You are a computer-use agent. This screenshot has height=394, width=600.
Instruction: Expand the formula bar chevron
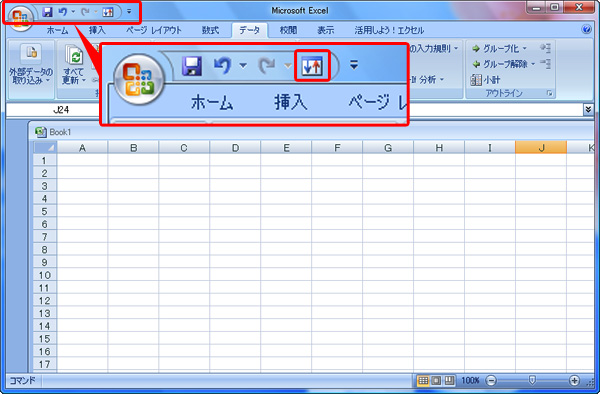(588, 110)
